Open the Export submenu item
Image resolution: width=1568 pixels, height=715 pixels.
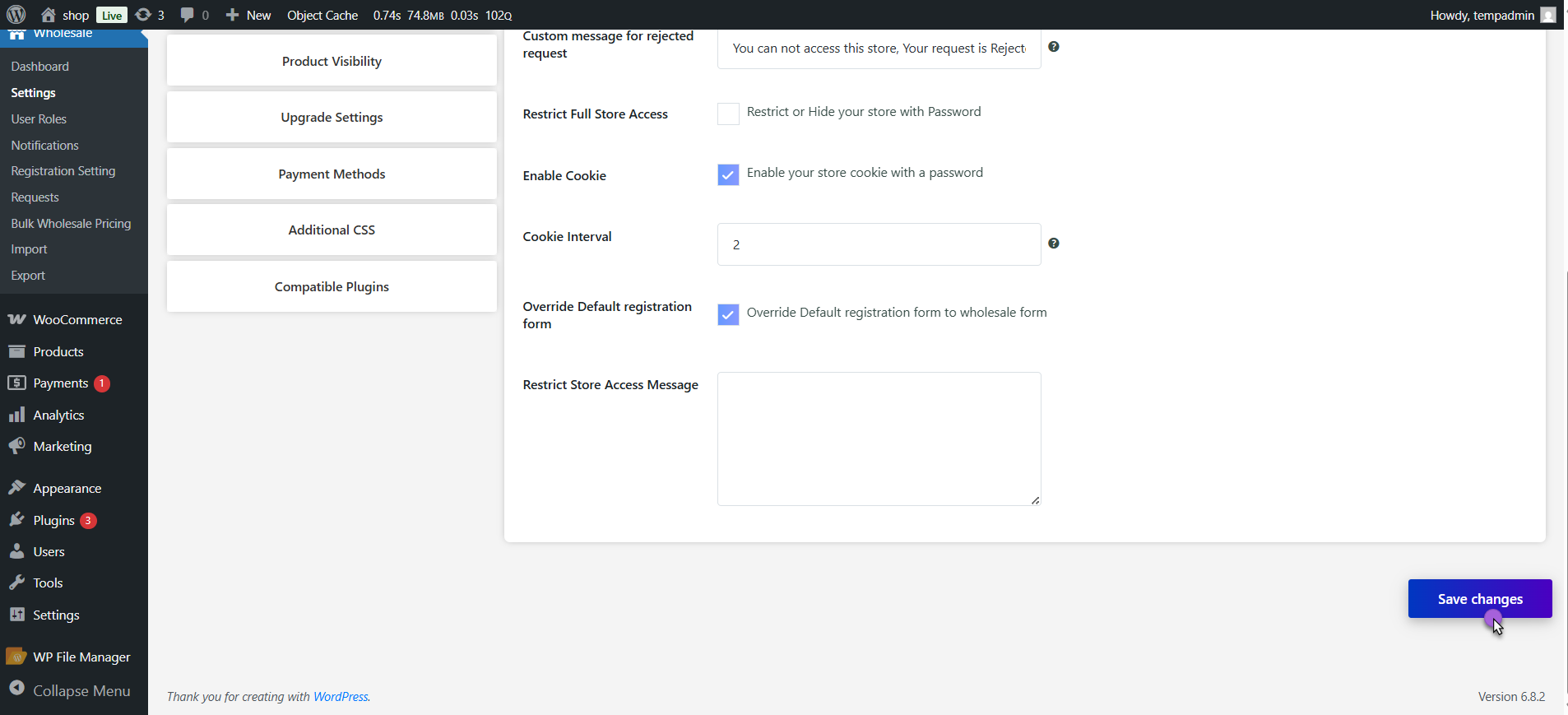pos(28,276)
